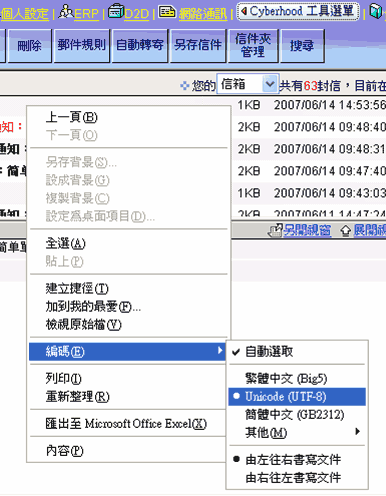Viewport: 386px width, 496px height.
Task: Select Unicode (UTF-8) encoding
Action: tap(297, 397)
